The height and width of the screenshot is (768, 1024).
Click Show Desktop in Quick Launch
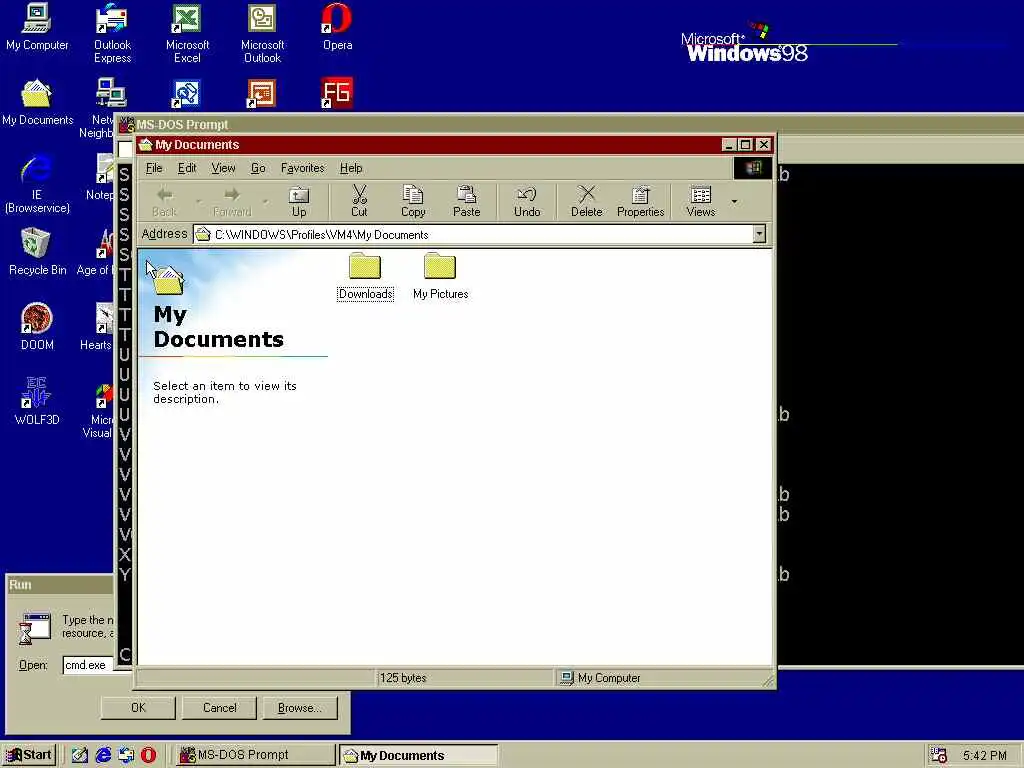(80, 755)
